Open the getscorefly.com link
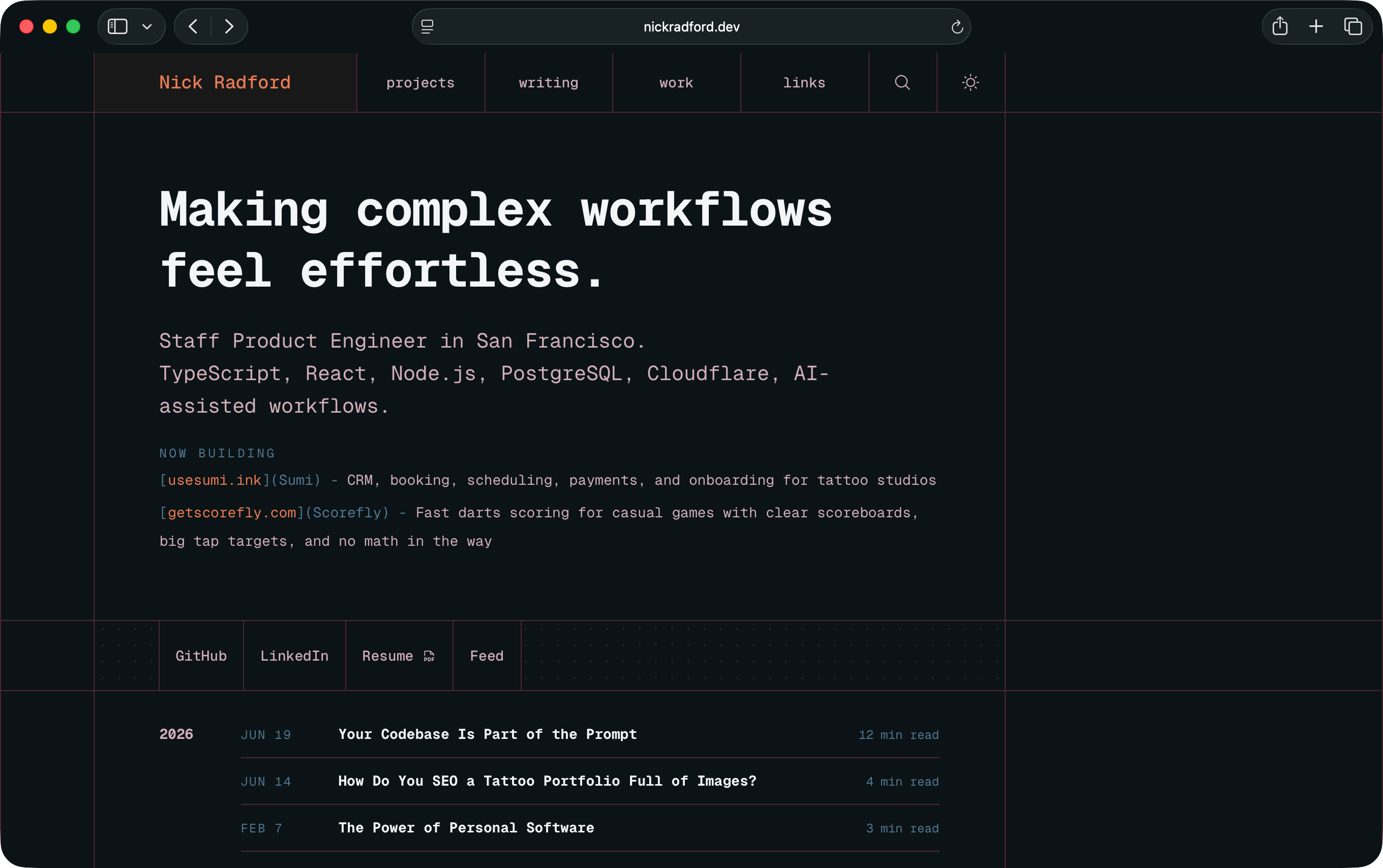 click(x=232, y=513)
